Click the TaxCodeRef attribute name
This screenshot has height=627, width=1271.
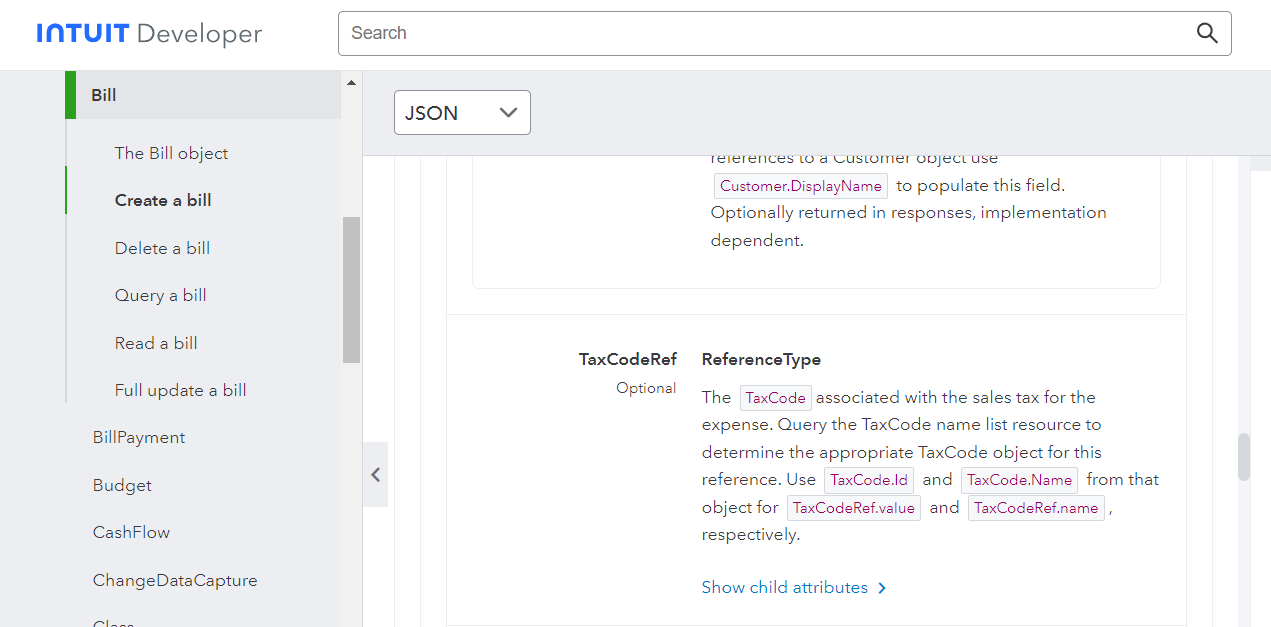point(628,359)
